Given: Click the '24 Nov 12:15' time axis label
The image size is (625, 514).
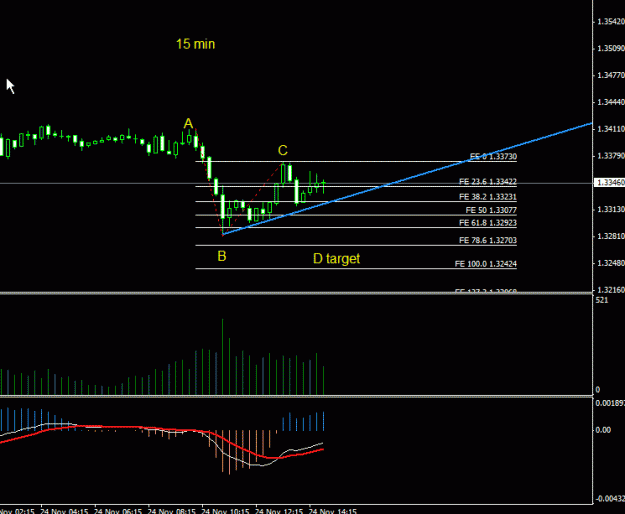Looking at the screenshot, I should tap(279, 511).
